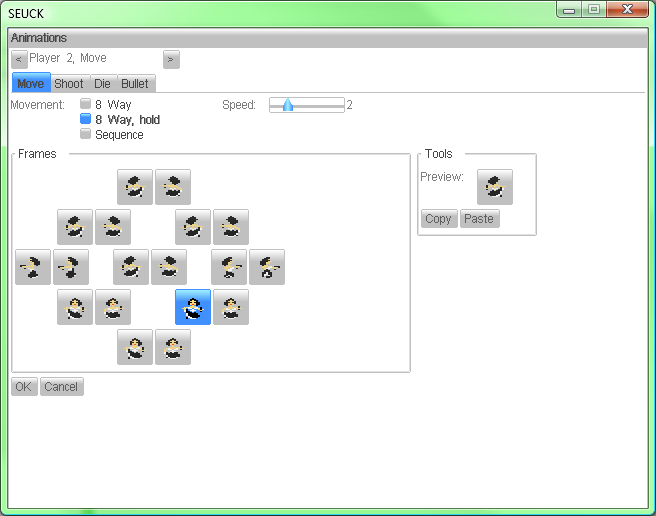
Task: Select second frame of the down-left direction pair
Action: point(113,307)
